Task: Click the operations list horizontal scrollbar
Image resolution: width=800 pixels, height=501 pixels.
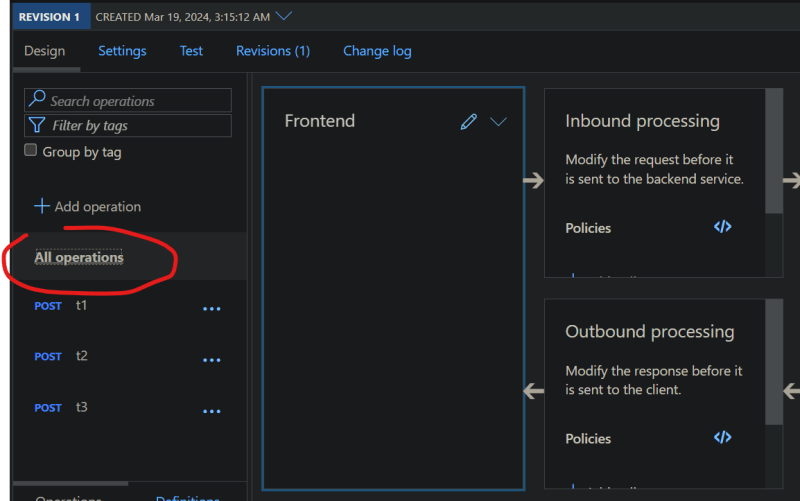Action: click(70, 483)
